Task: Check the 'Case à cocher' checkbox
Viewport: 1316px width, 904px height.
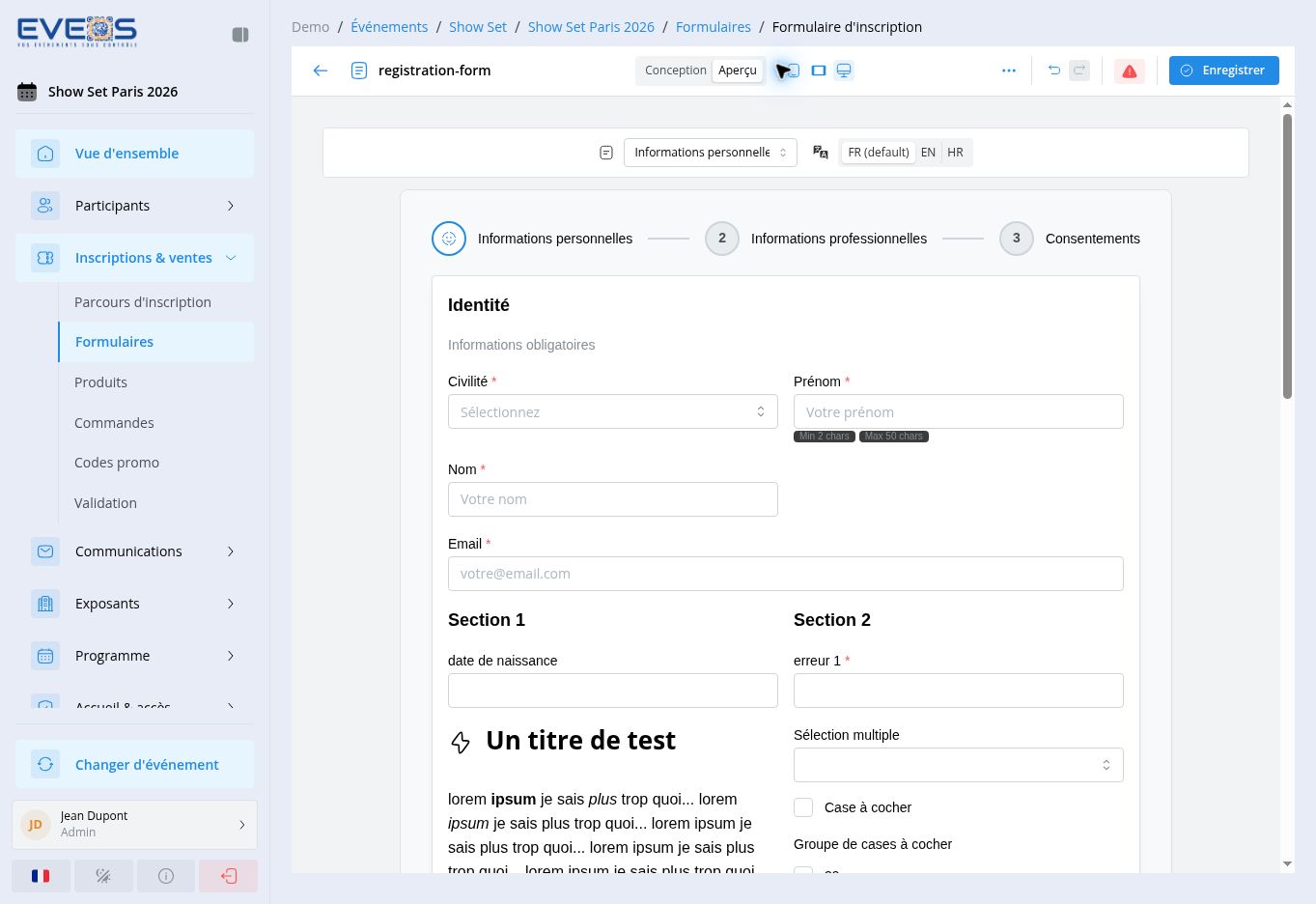Action: pyautogui.click(x=803, y=807)
